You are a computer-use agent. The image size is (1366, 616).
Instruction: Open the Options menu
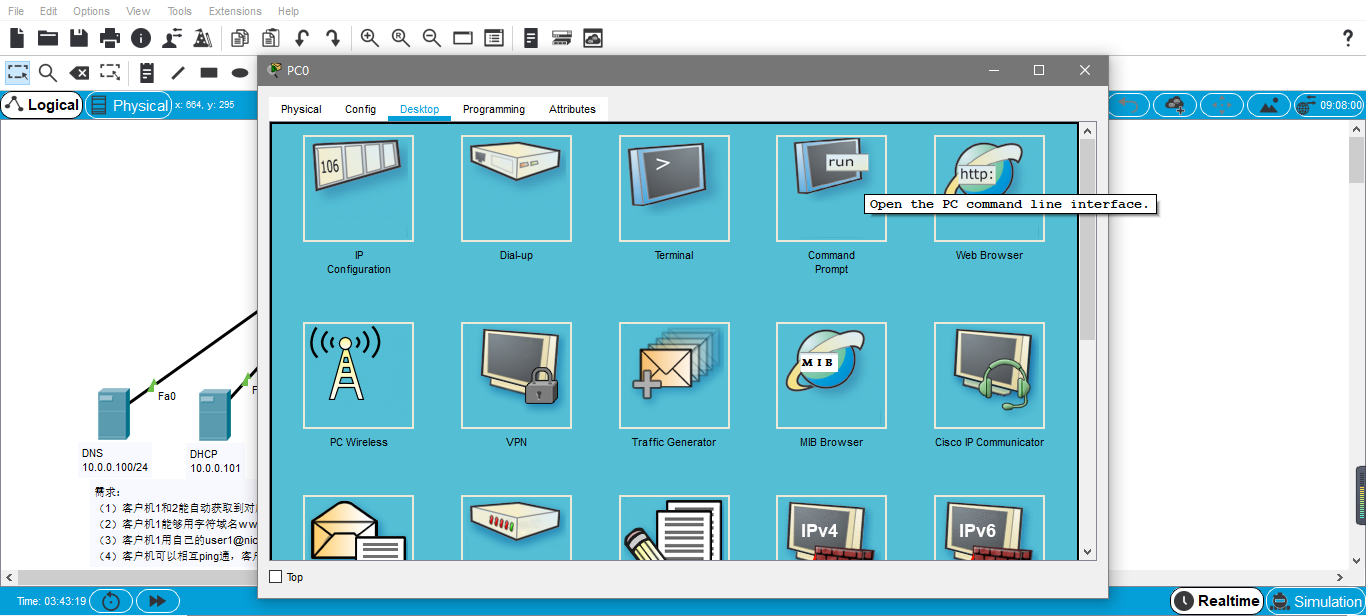pyautogui.click(x=91, y=11)
